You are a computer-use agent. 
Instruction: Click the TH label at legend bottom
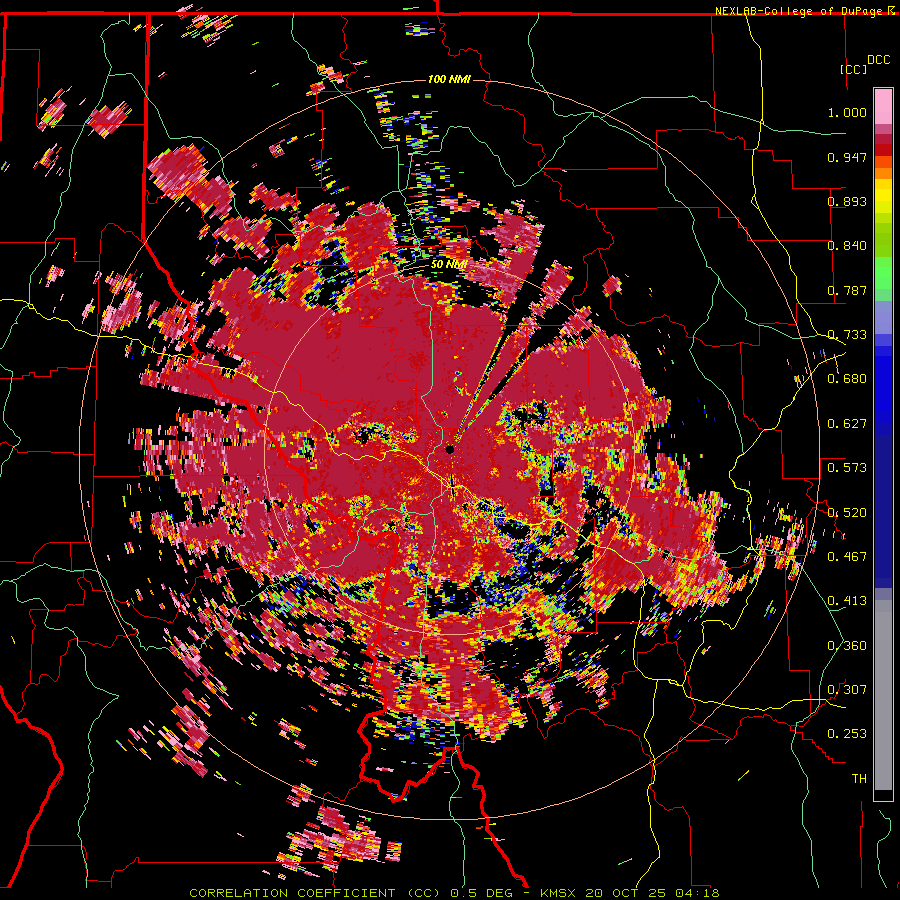[859, 779]
